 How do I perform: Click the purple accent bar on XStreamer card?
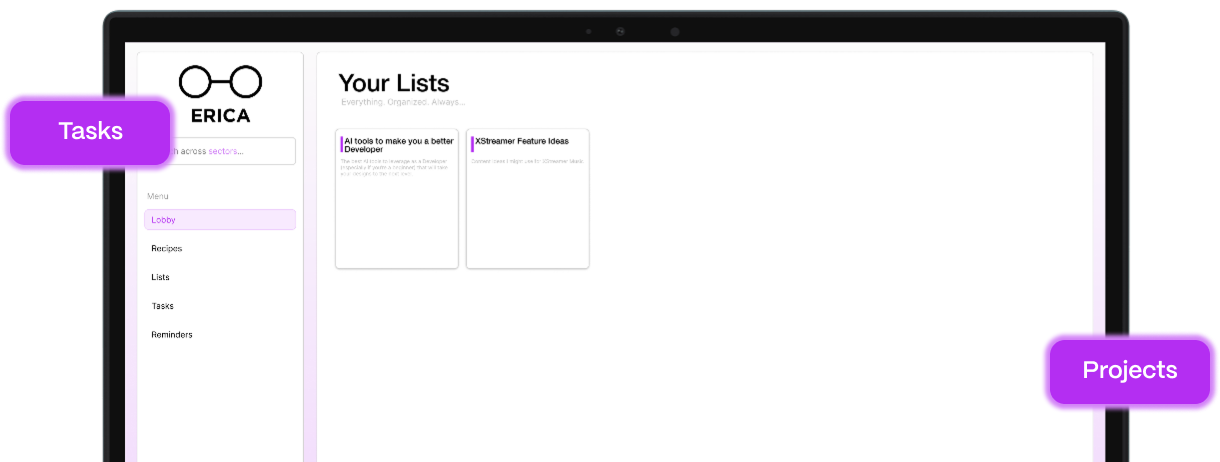[472, 144]
